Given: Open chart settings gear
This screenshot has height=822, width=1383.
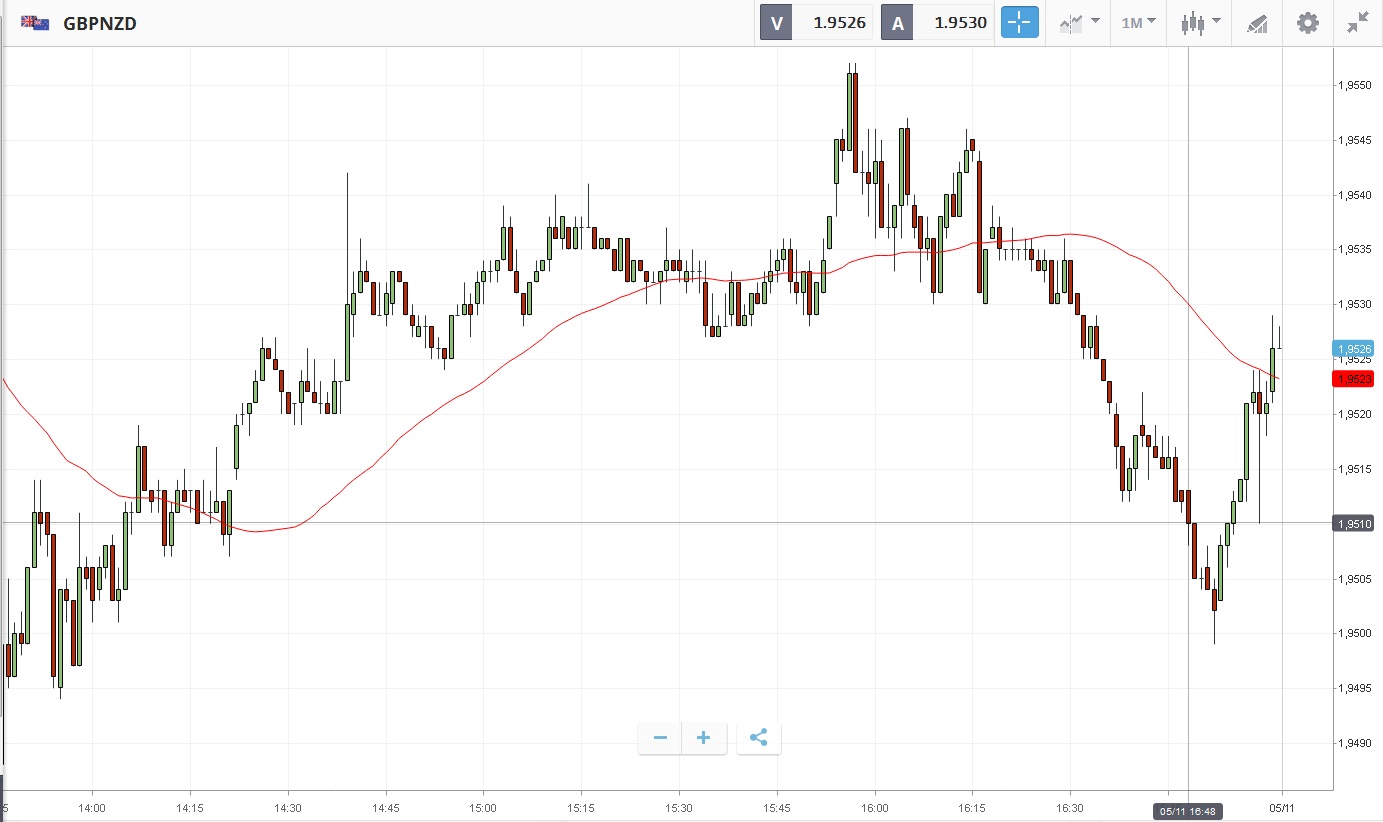Looking at the screenshot, I should pos(1308,23).
